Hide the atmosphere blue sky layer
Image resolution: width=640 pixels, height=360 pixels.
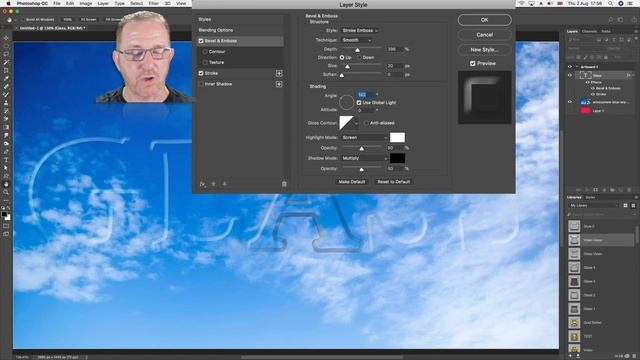(x=570, y=102)
